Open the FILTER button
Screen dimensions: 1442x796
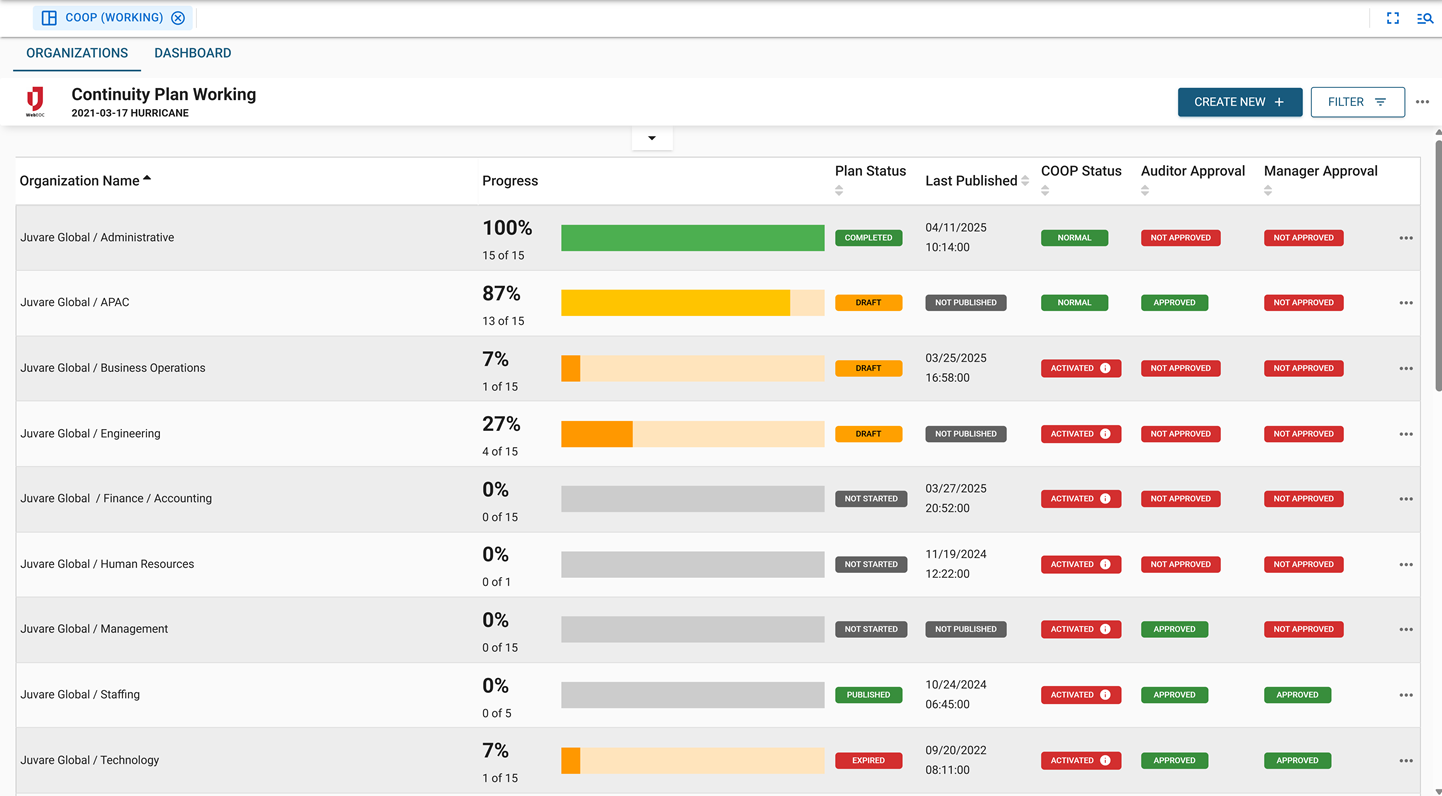tap(1356, 102)
